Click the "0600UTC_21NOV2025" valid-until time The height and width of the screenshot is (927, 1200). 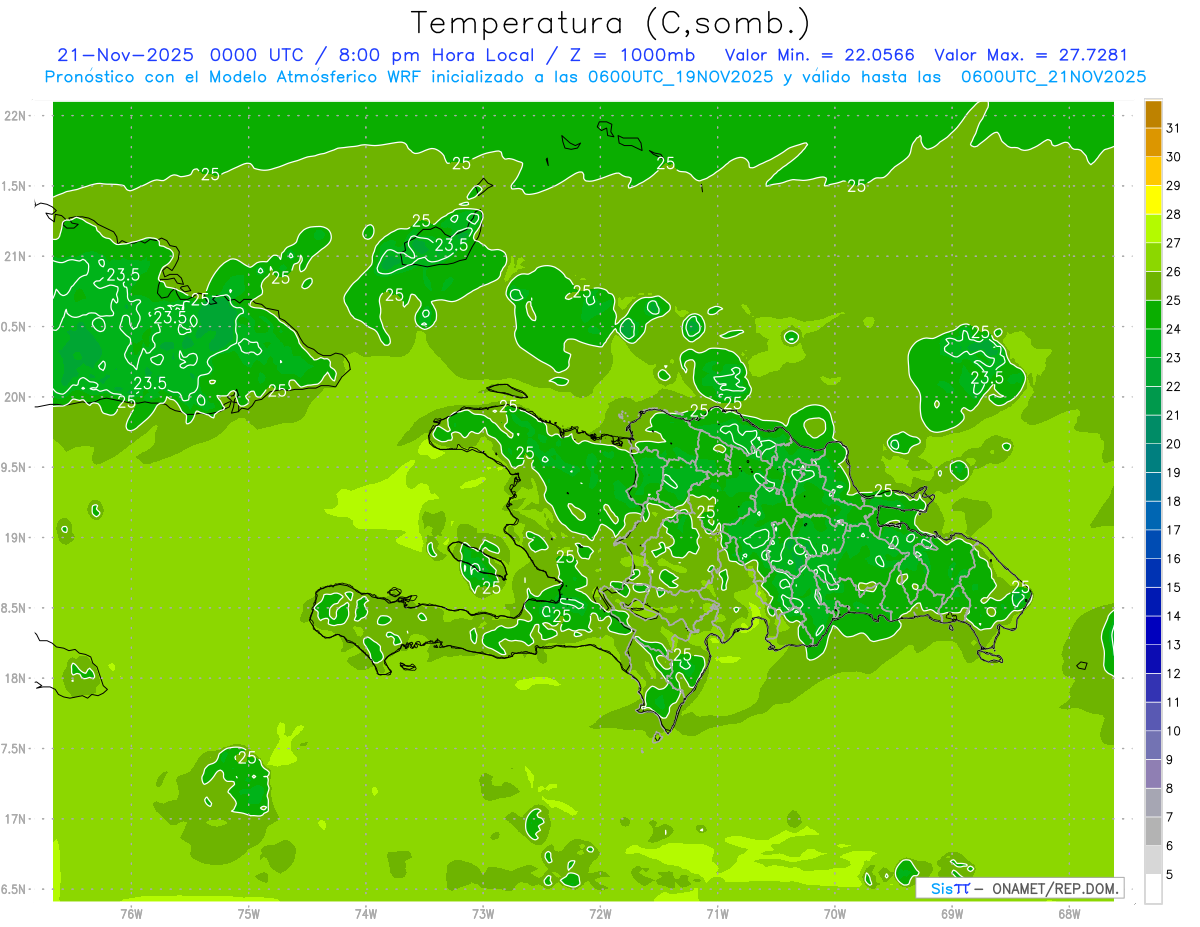click(x=1053, y=77)
